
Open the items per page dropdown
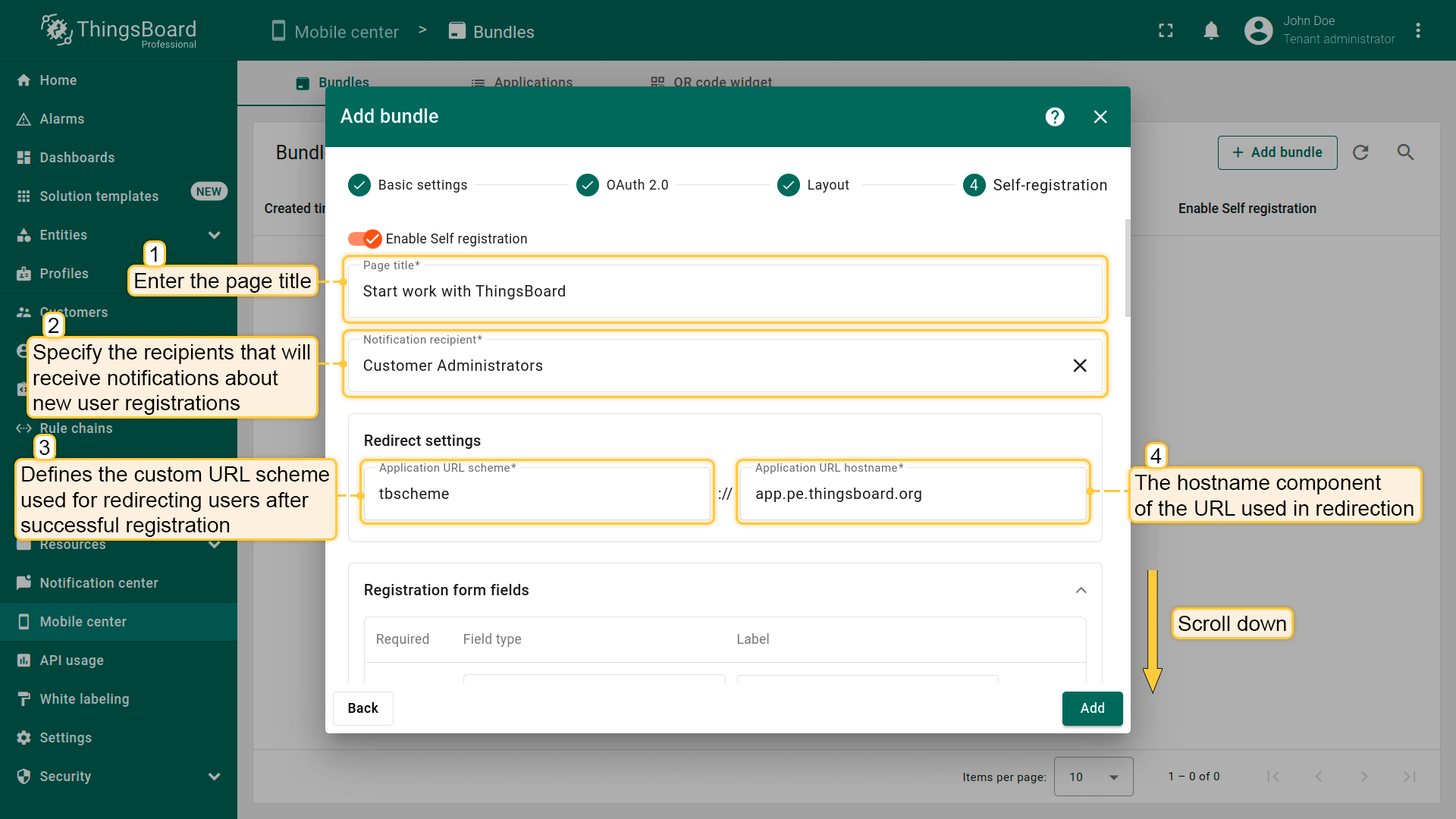(x=1094, y=777)
